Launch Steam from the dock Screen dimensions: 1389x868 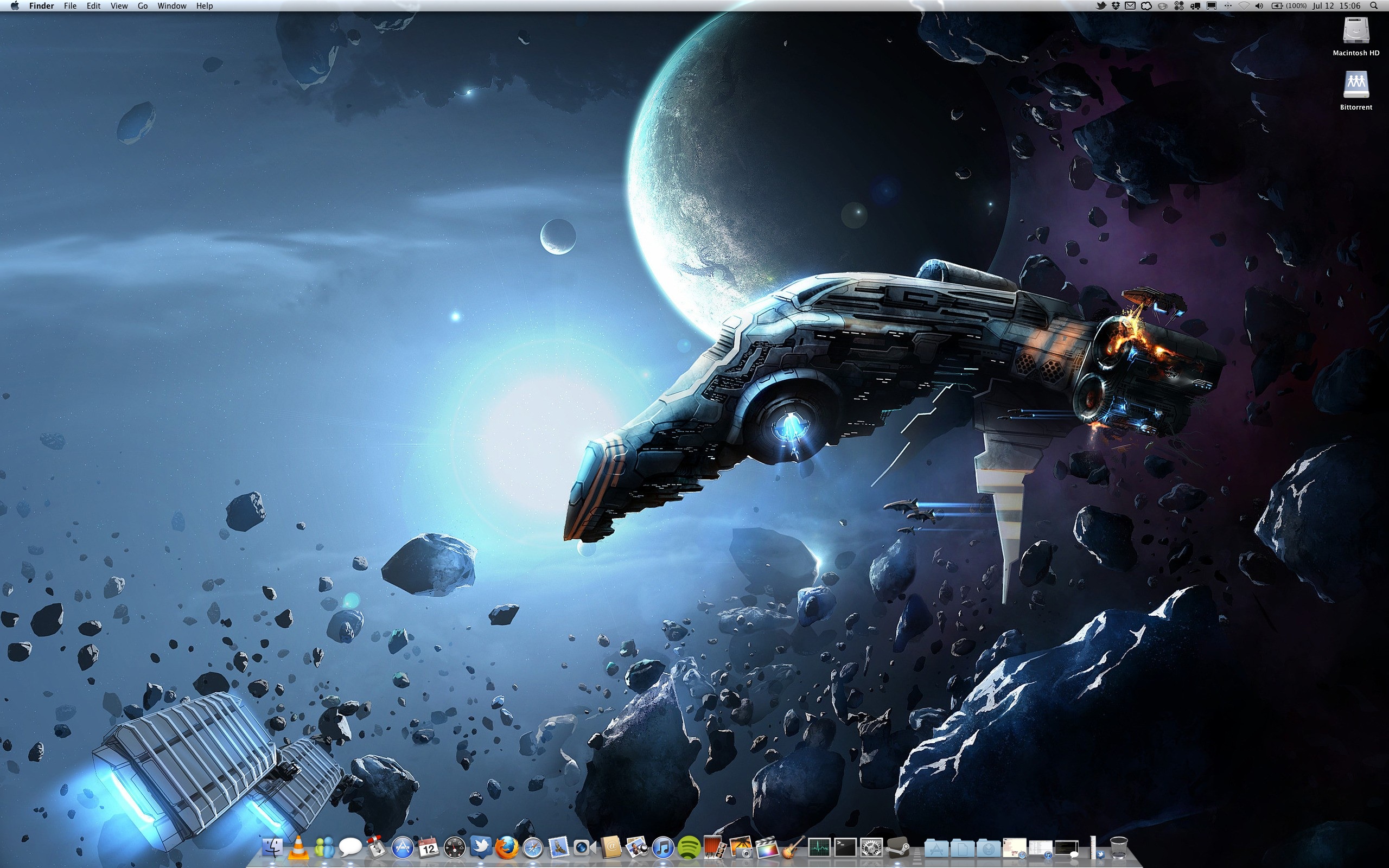pyautogui.click(x=897, y=847)
